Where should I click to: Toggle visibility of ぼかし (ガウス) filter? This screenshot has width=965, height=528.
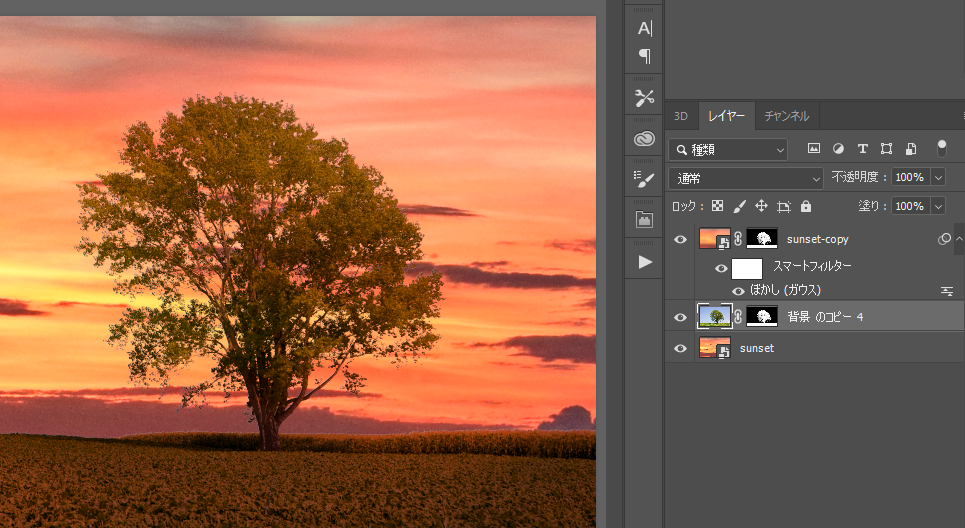pos(738,291)
